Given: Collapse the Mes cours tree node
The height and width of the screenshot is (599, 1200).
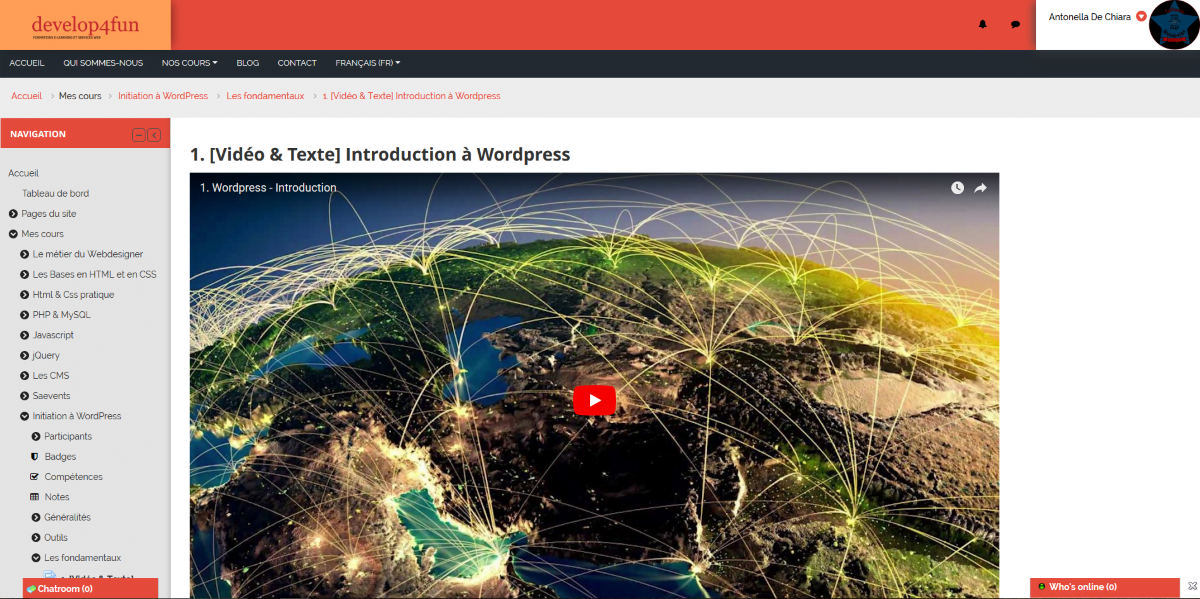Looking at the screenshot, I should click(13, 234).
